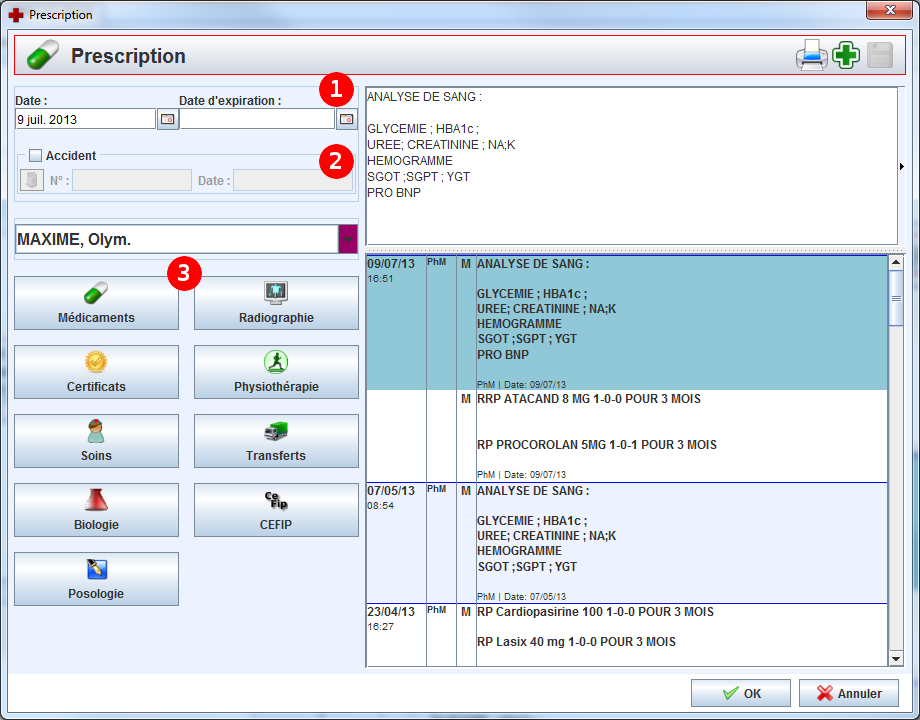Expand the side panel arrow beside text area
The width and height of the screenshot is (920, 720).
pyautogui.click(x=902, y=166)
